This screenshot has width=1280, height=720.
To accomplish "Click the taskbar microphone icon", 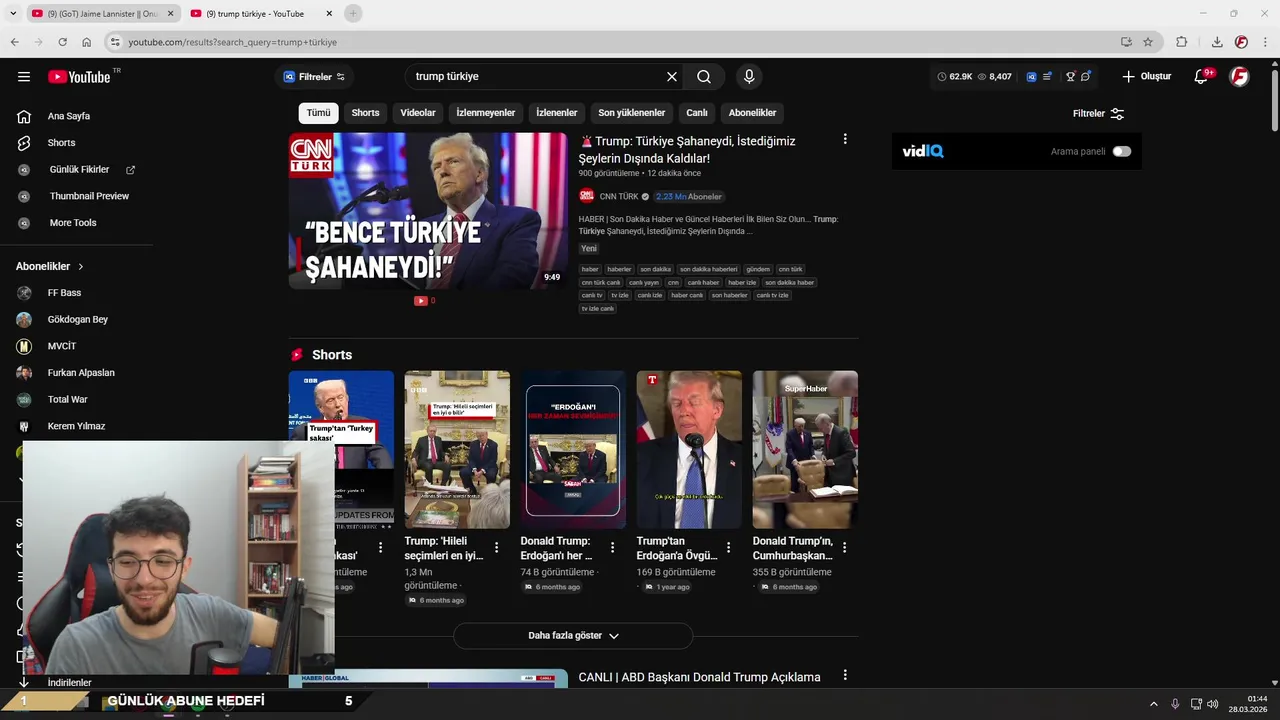I will click(x=1175, y=704).
